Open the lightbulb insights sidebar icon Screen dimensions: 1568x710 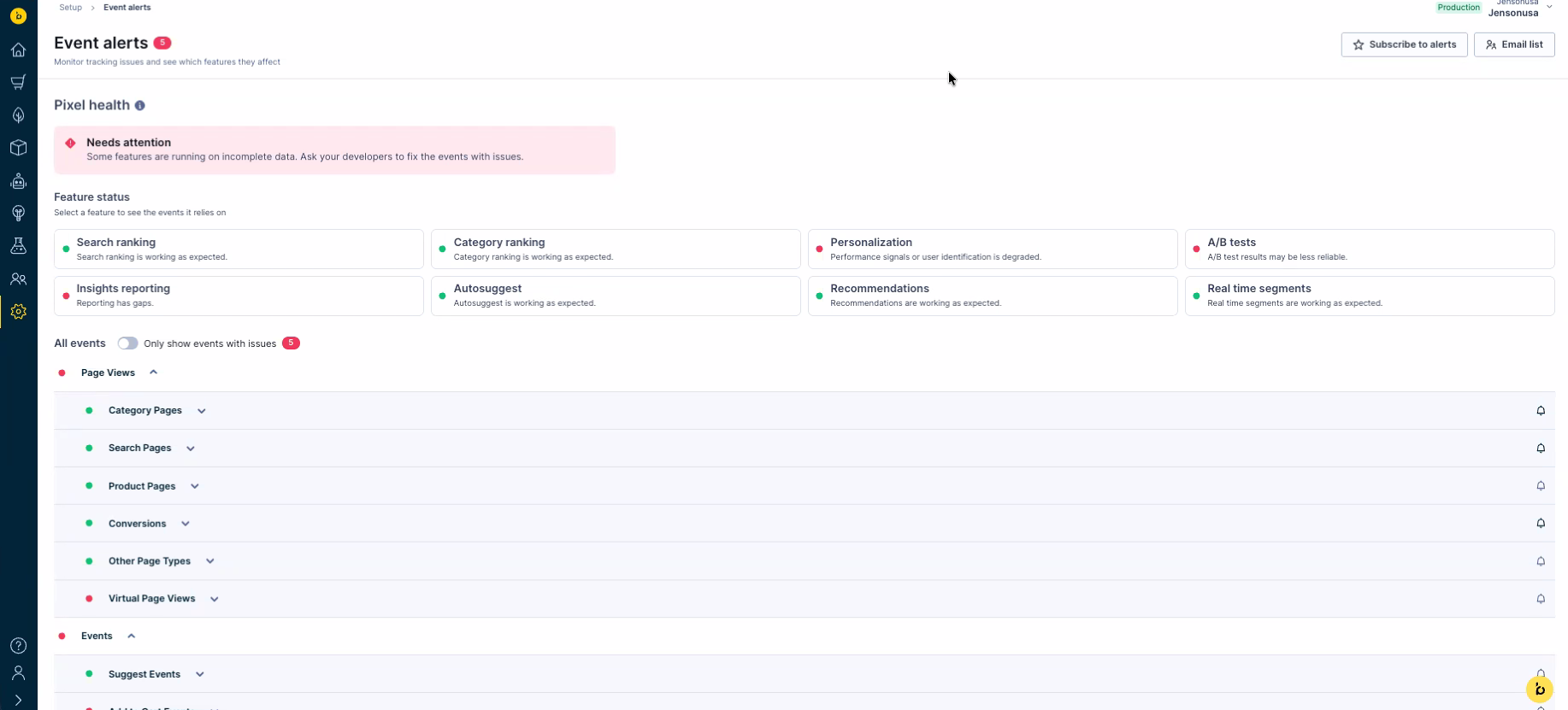(x=18, y=213)
